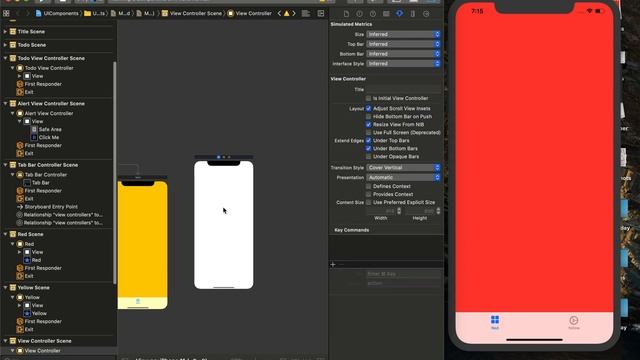The height and width of the screenshot is (360, 640).
Task: Click the Title text field in inspector
Action: pyautogui.click(x=403, y=89)
